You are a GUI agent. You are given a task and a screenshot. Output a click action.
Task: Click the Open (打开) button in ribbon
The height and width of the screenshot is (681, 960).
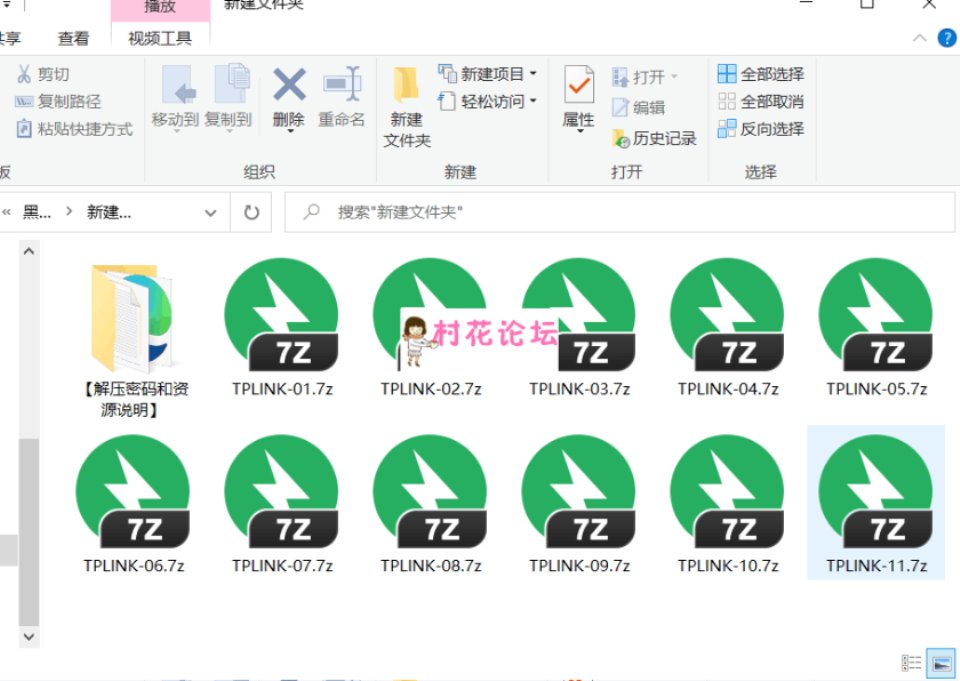click(x=645, y=77)
